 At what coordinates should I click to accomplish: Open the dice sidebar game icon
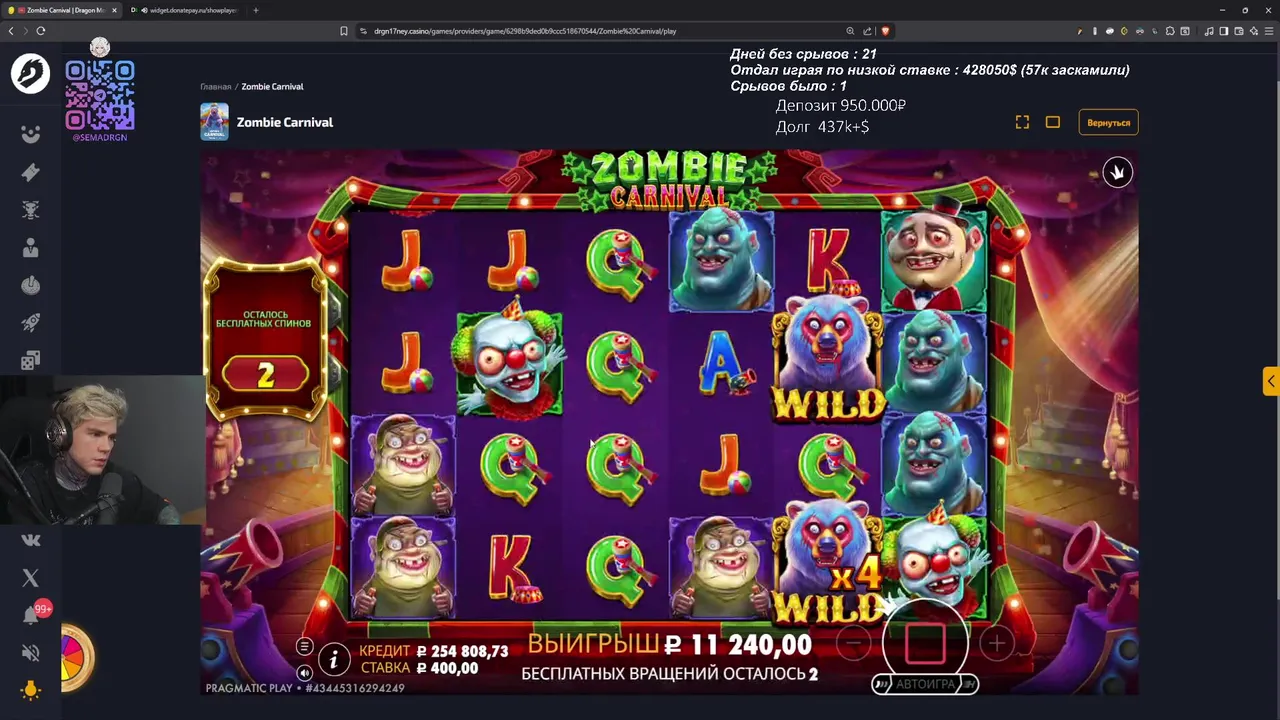click(x=31, y=360)
